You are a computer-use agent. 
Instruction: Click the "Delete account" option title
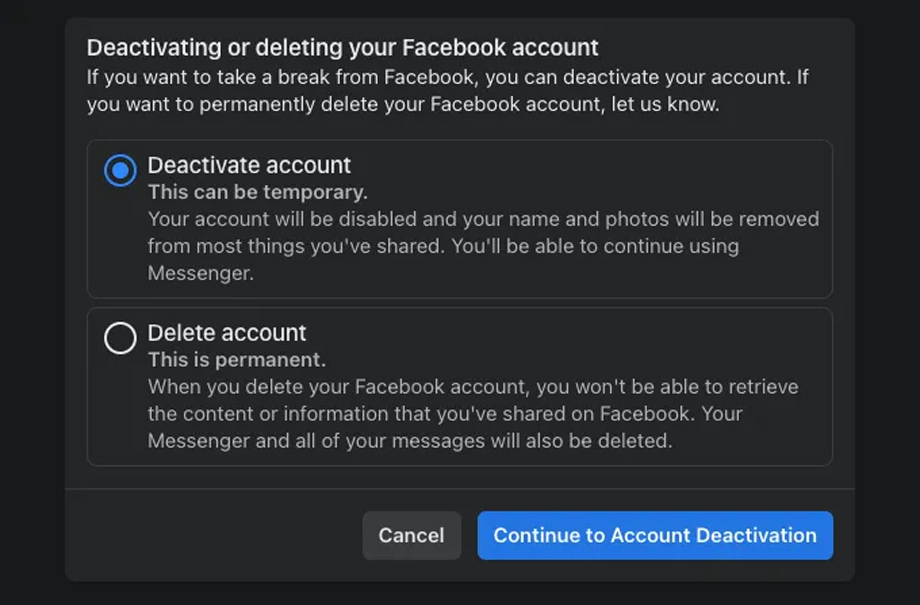227,333
